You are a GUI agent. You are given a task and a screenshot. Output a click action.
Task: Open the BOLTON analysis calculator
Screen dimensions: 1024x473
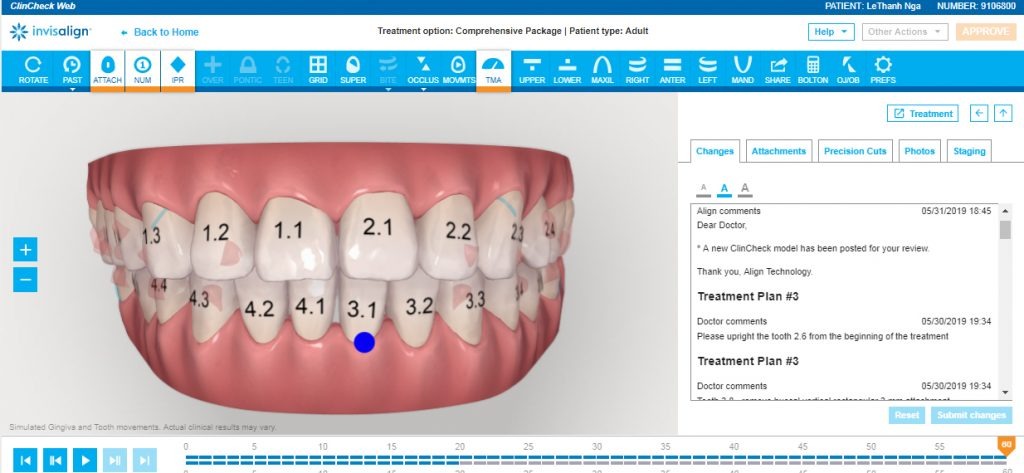point(813,70)
